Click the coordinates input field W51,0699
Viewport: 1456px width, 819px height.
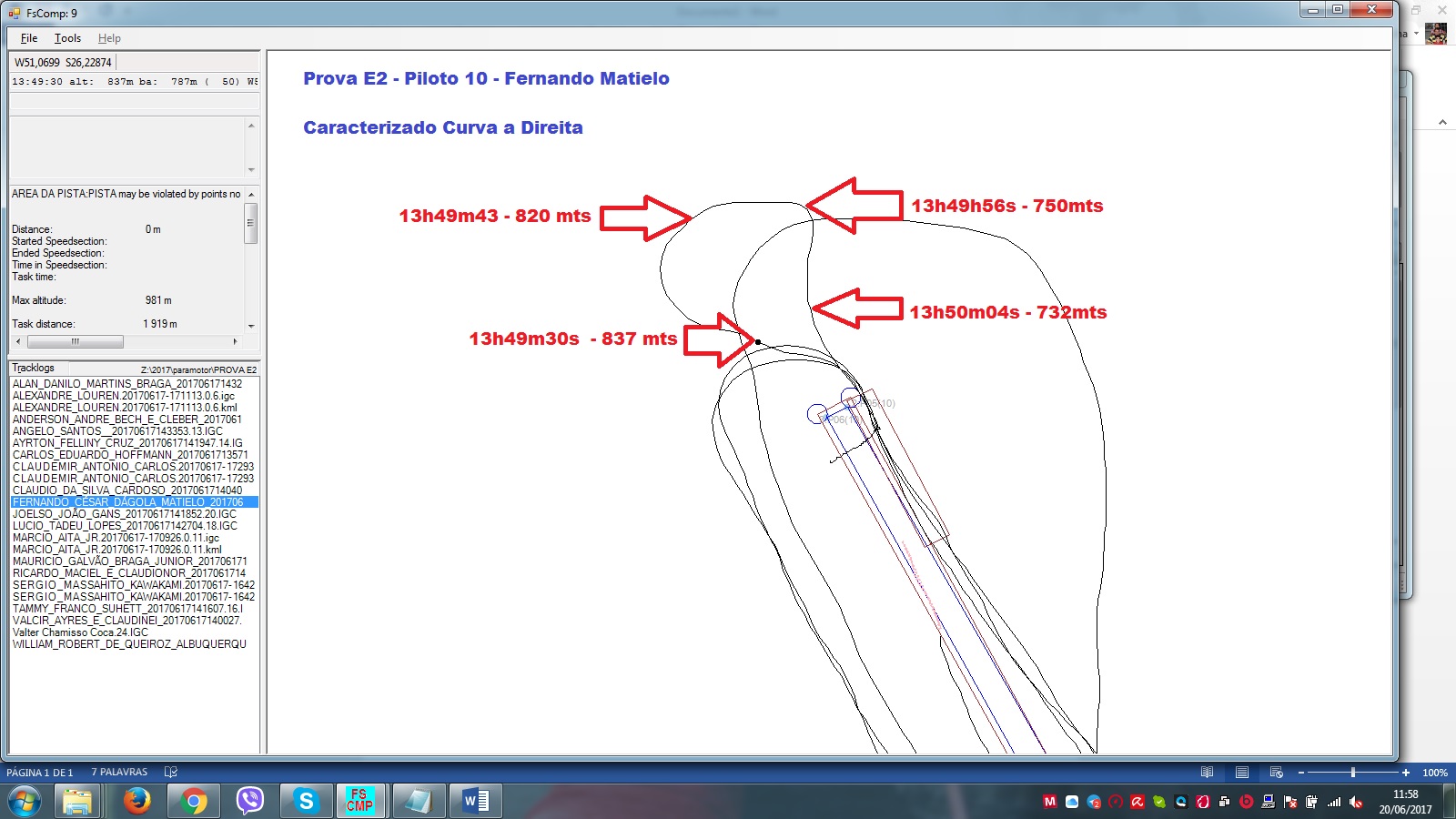[x=63, y=63]
